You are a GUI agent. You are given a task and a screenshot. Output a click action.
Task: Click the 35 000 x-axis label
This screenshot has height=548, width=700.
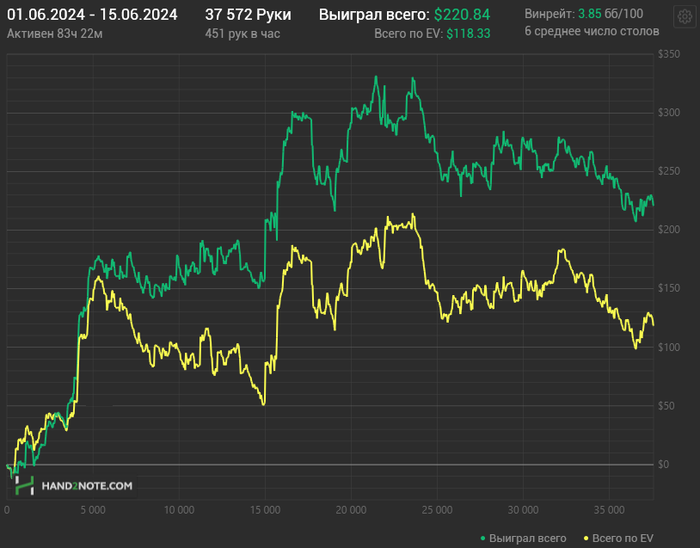tap(609, 510)
